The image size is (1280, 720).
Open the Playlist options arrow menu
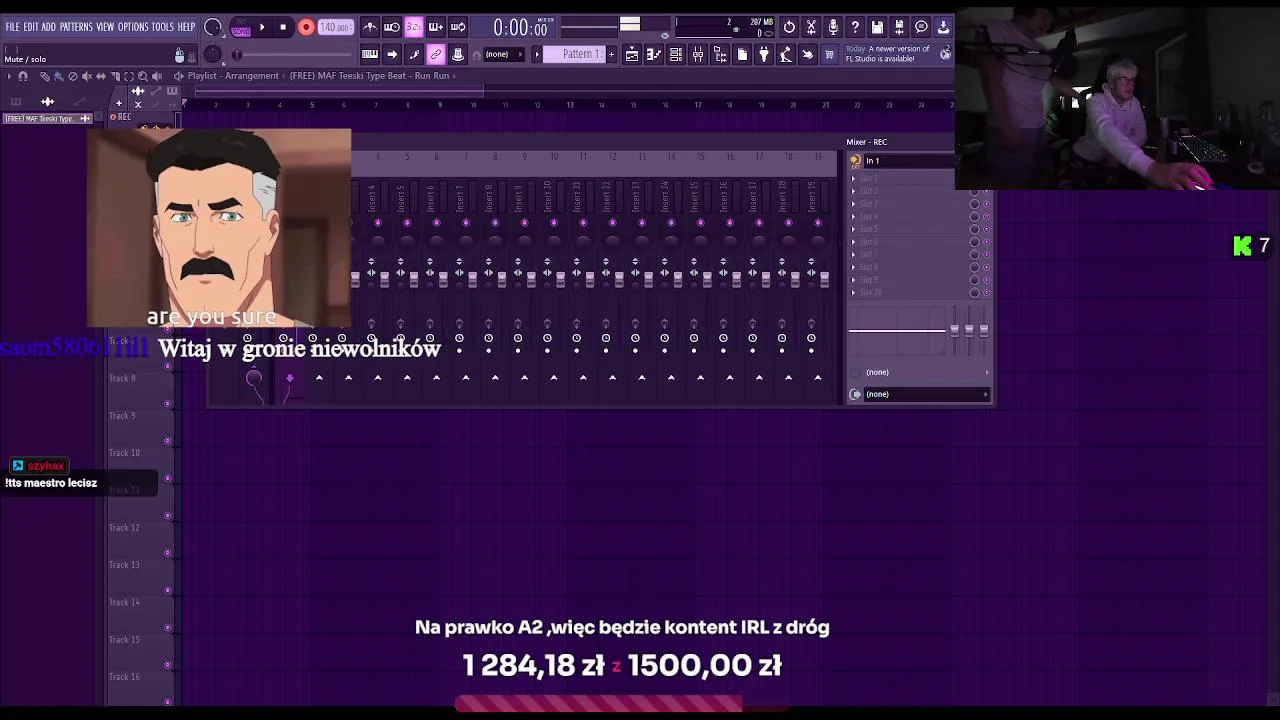pos(9,76)
